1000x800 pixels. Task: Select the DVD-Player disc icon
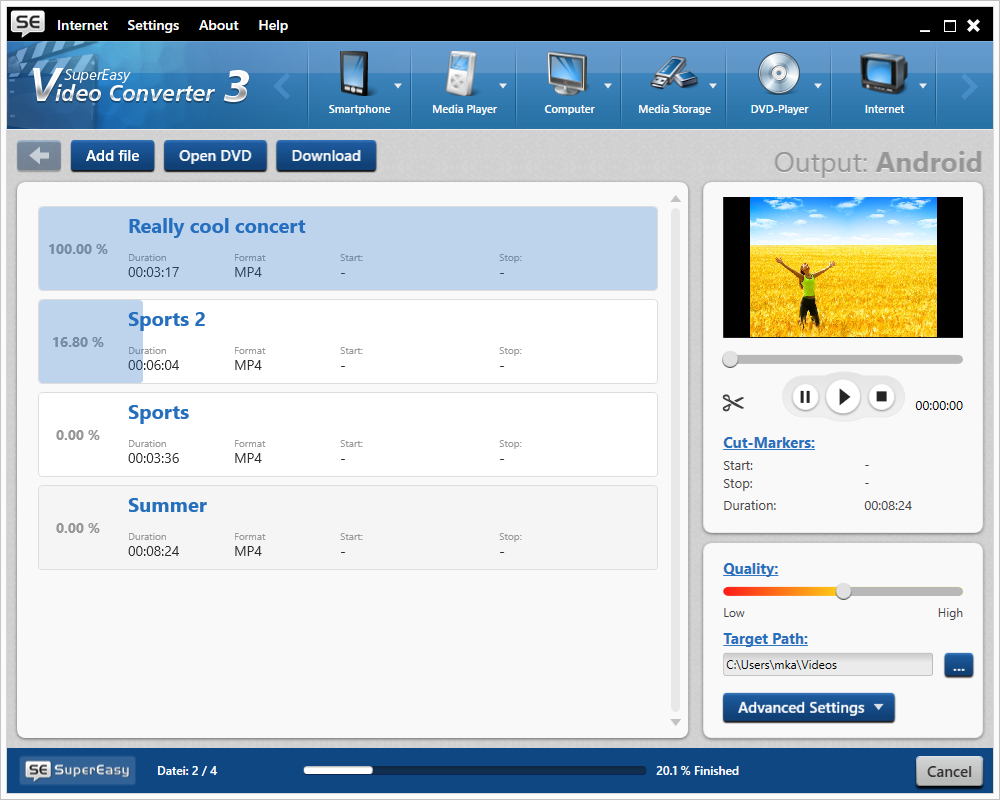click(779, 75)
